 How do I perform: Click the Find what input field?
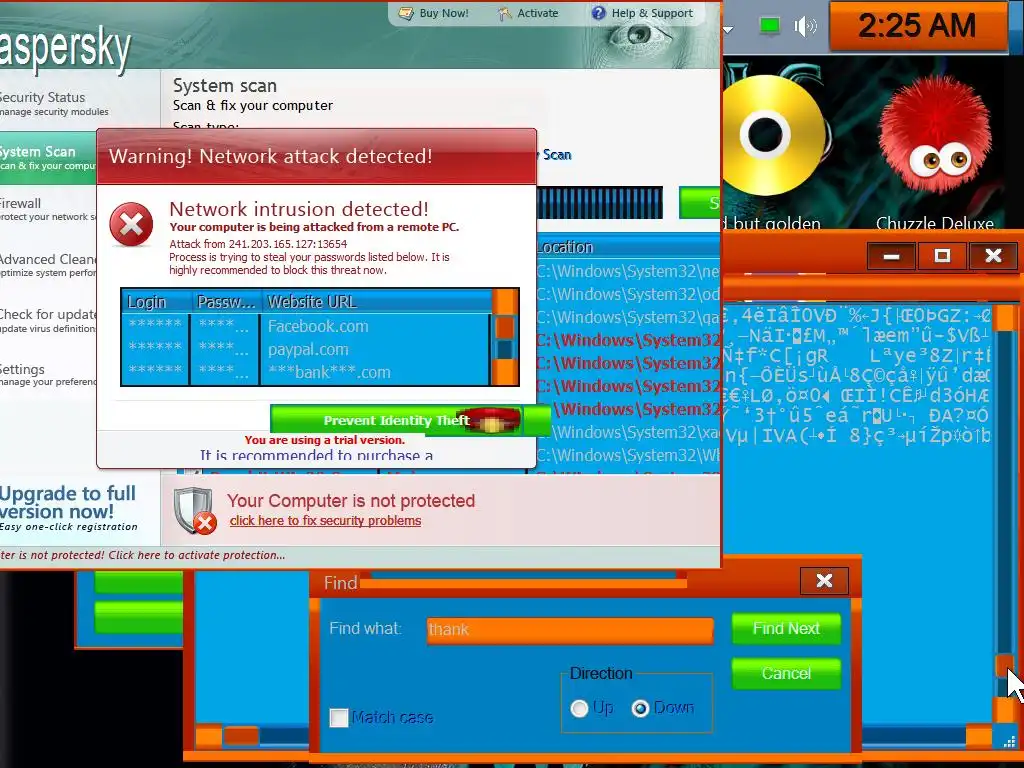(569, 630)
